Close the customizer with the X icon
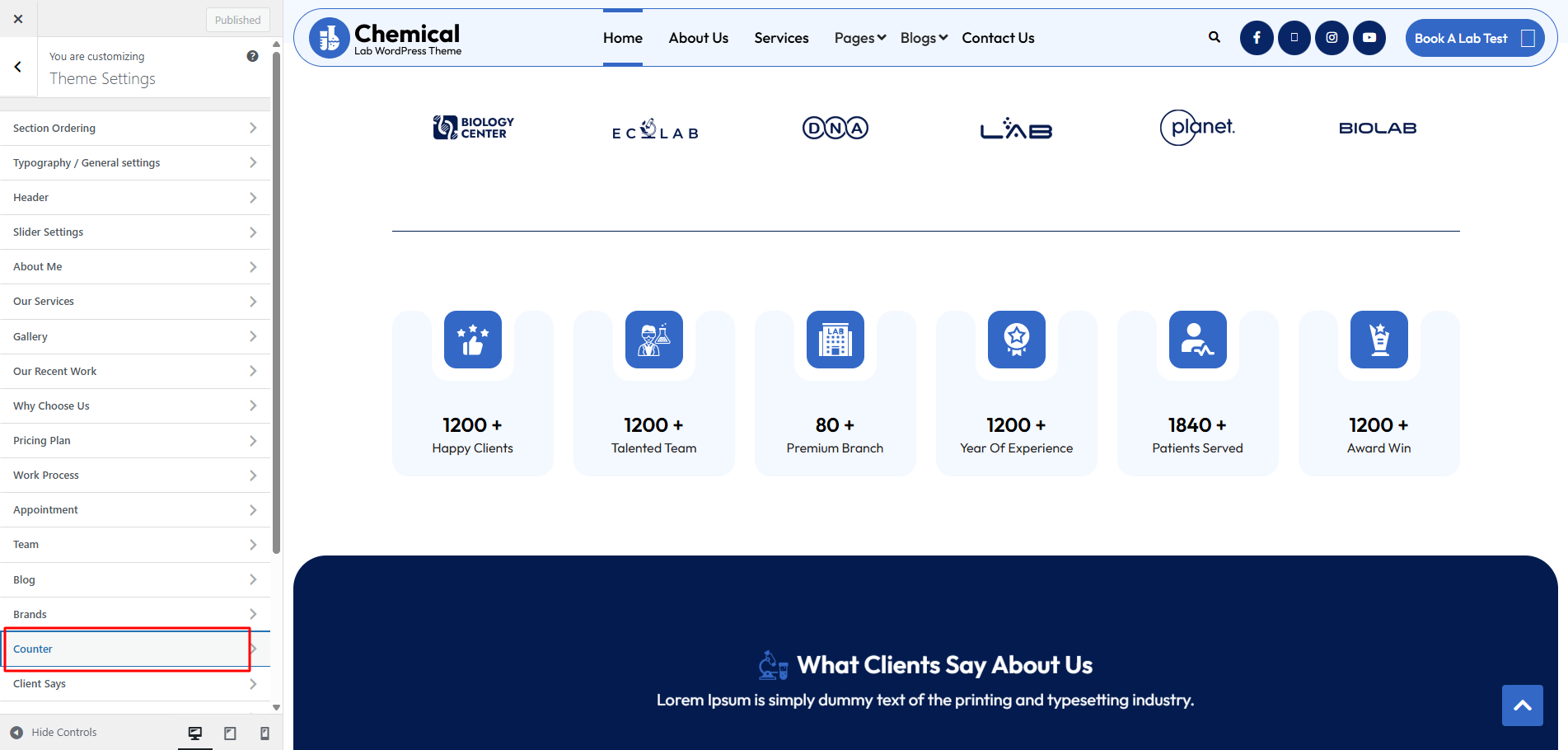The width and height of the screenshot is (1568, 750). pyautogui.click(x=18, y=19)
